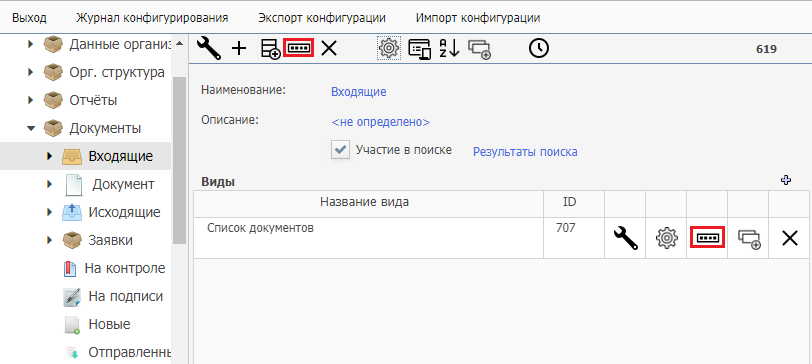The height and width of the screenshot is (364, 812).
Task: Delete Список документов row with X icon
Action: coord(789,238)
